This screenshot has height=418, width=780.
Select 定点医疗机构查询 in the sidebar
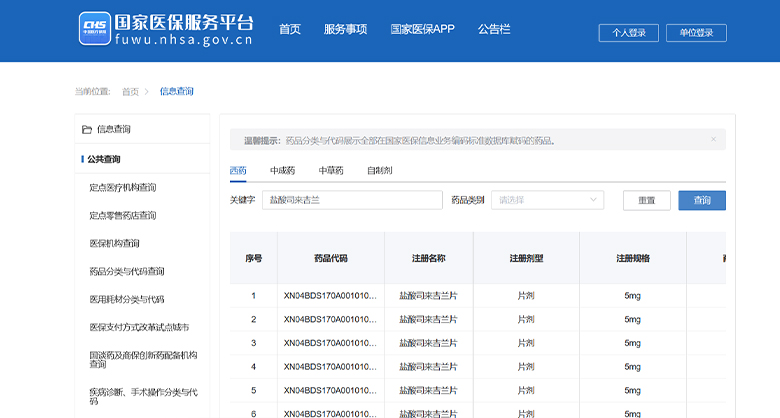123,187
